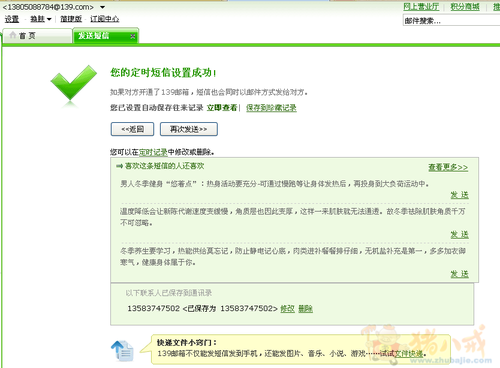Open the 文件快递 link
This screenshot has height=368, width=500.
coord(409,353)
